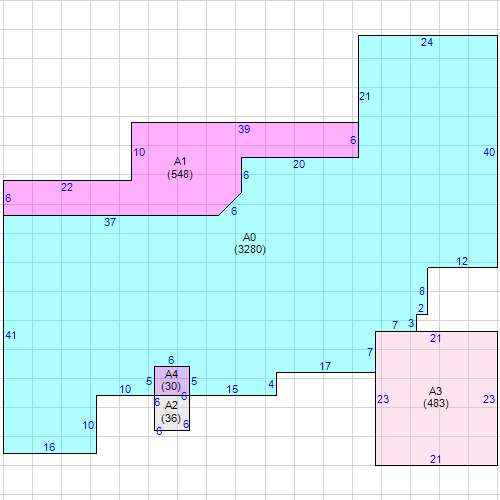Click the 16 dimension label
Viewport: 500px width, 500px height.
[x=49, y=447]
